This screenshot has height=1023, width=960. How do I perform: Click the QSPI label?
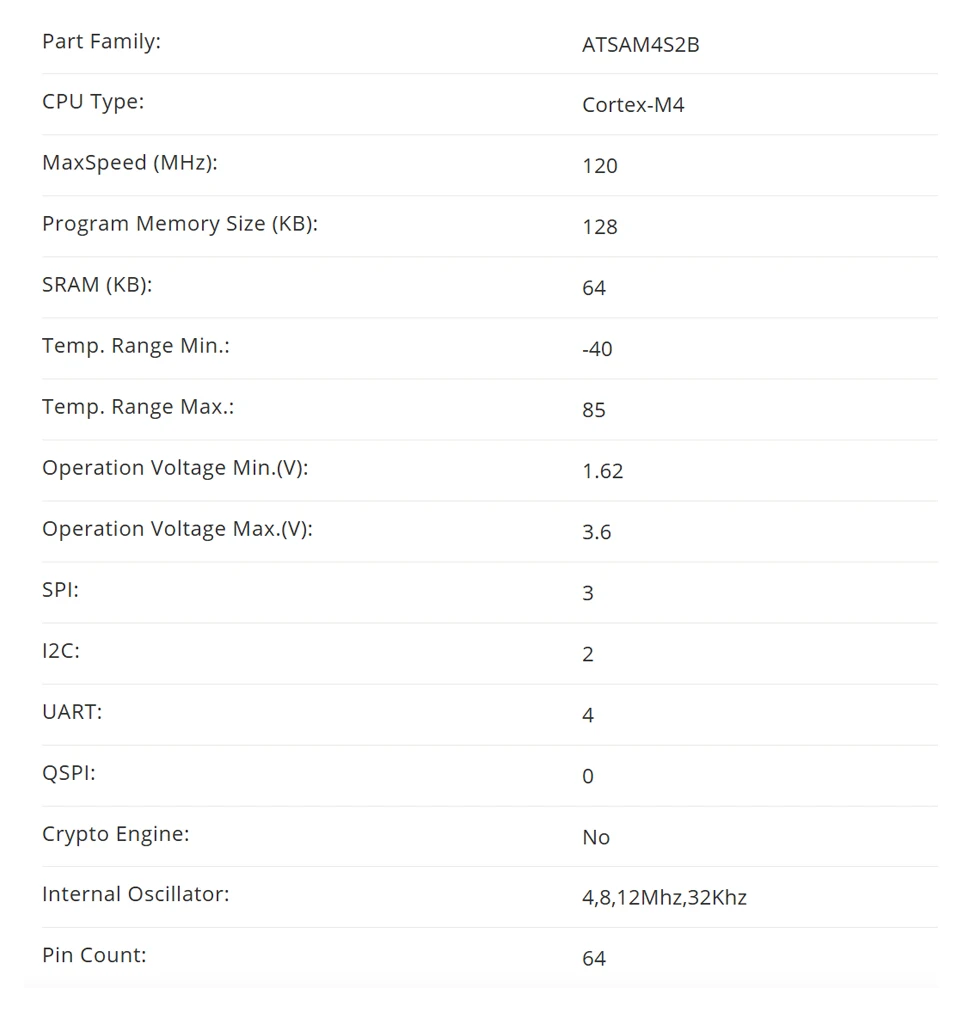(69, 773)
